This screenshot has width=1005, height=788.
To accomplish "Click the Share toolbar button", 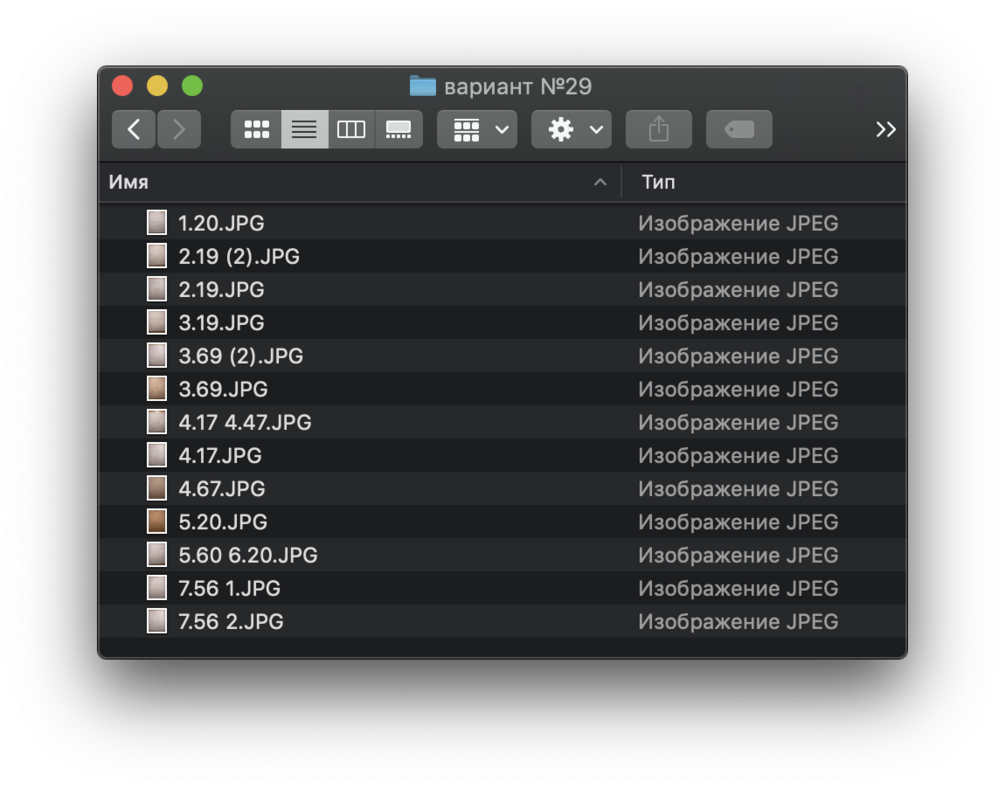I will pos(658,130).
